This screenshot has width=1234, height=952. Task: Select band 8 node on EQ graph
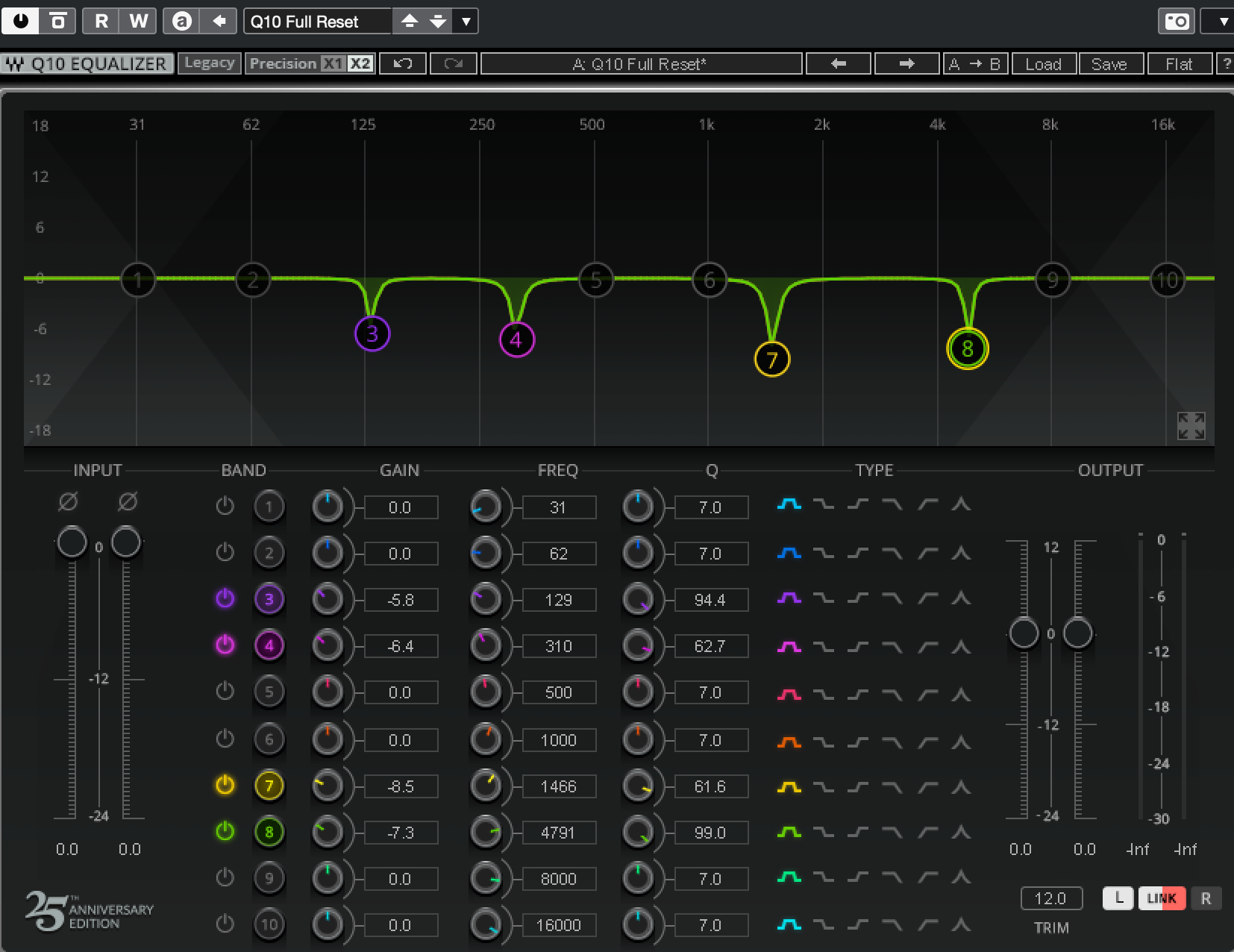[x=968, y=348]
